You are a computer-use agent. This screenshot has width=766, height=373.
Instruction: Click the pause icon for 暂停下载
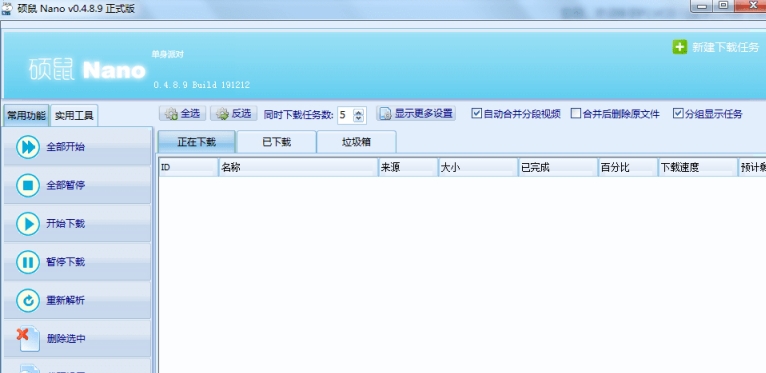tap(28, 262)
